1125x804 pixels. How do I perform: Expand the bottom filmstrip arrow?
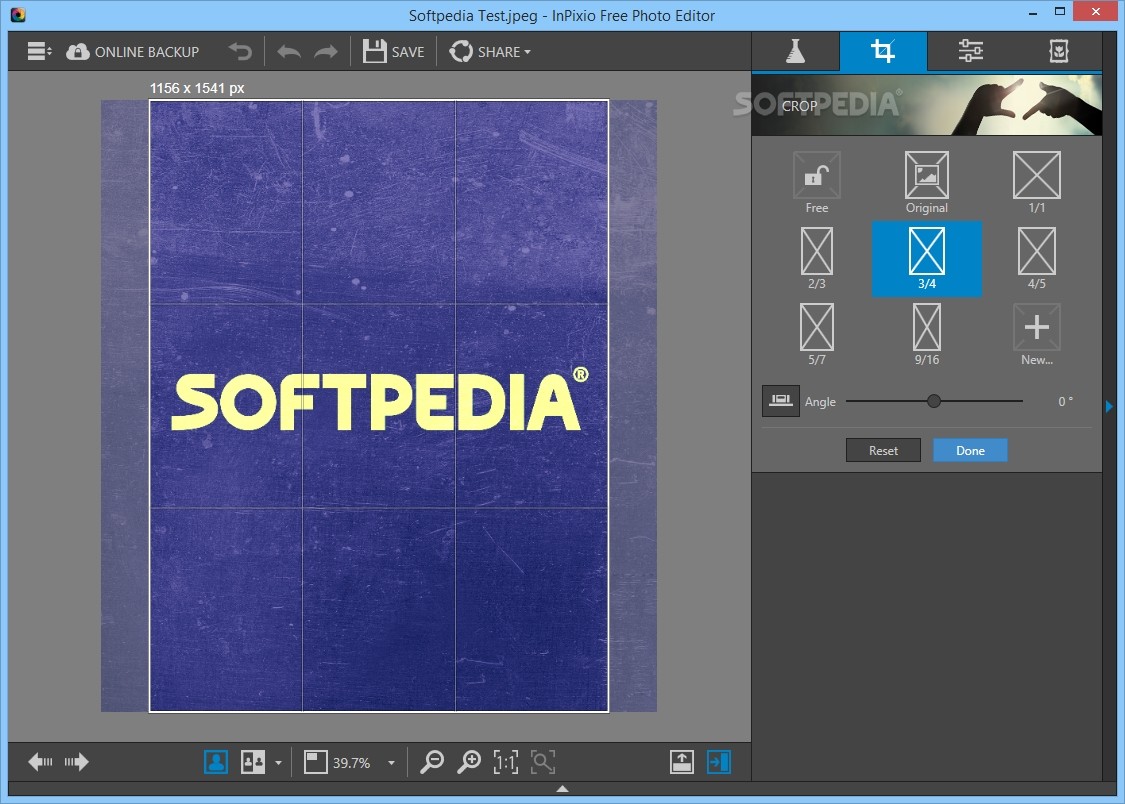[x=562, y=789]
